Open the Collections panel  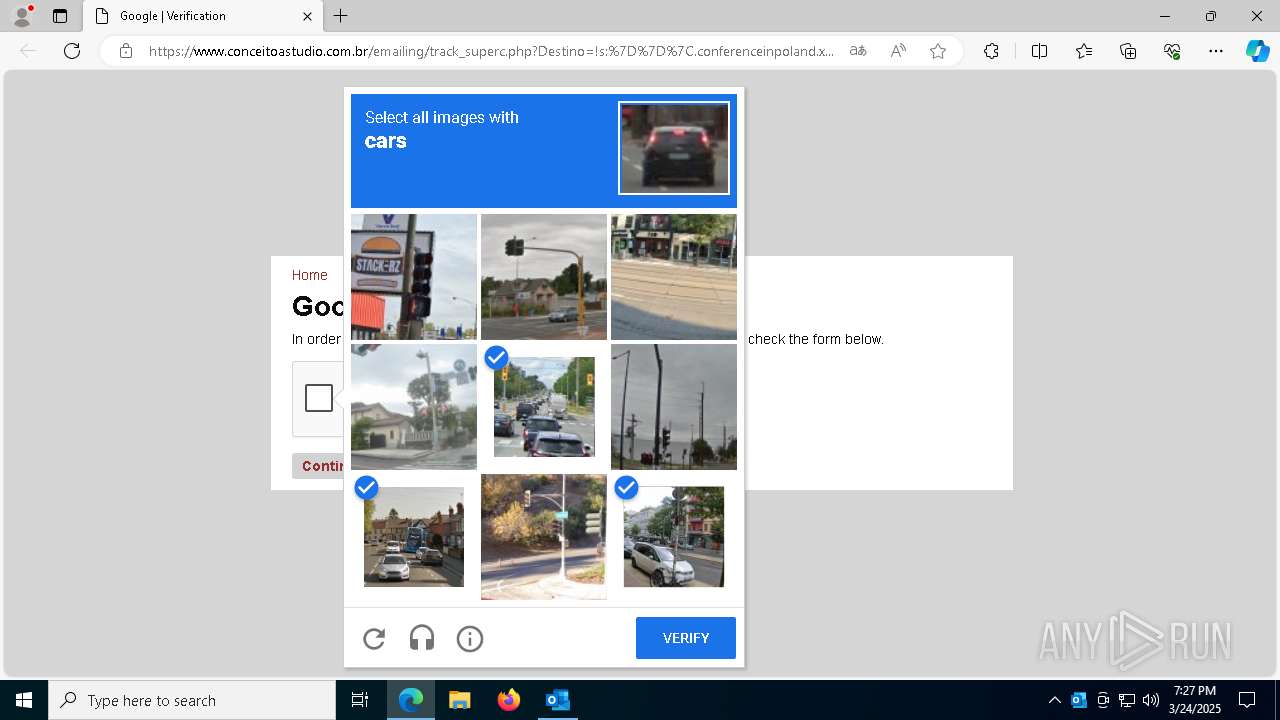click(1128, 51)
